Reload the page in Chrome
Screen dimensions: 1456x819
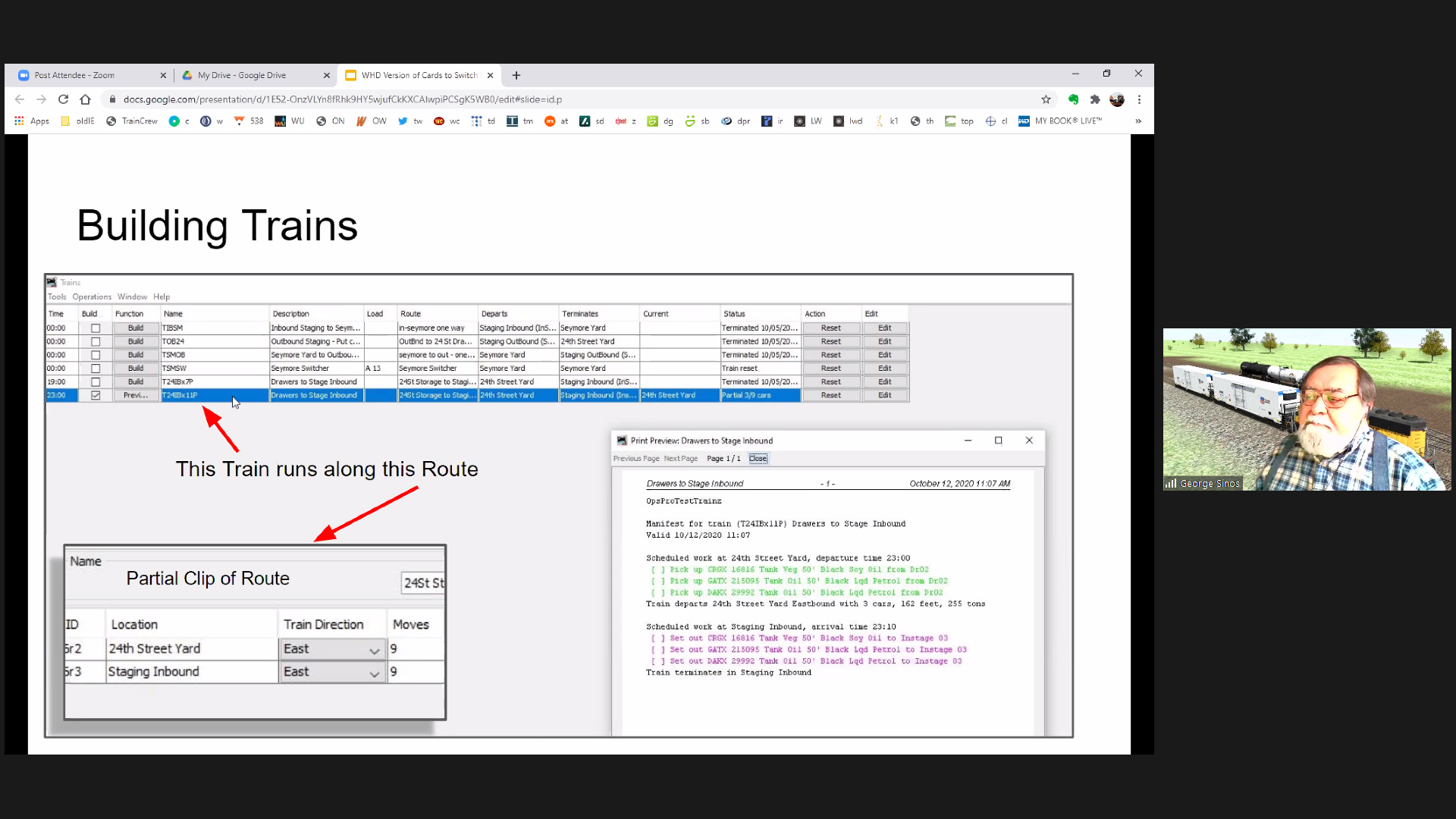click(64, 99)
